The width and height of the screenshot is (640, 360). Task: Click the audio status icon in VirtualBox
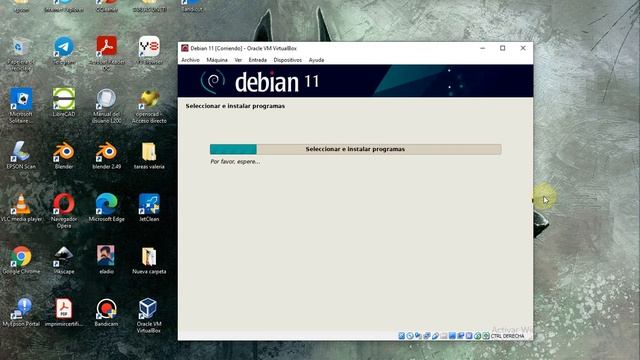tap(418, 336)
